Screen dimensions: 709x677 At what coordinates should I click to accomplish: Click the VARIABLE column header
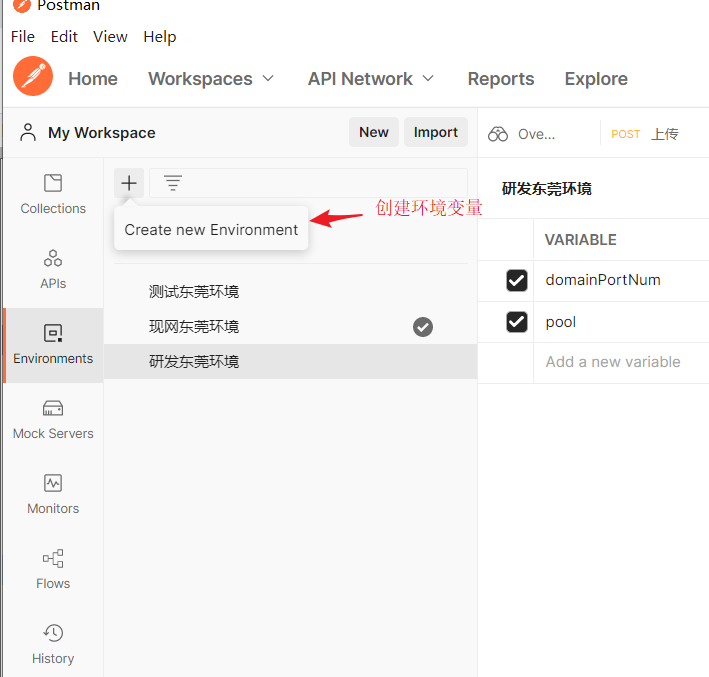click(x=580, y=240)
